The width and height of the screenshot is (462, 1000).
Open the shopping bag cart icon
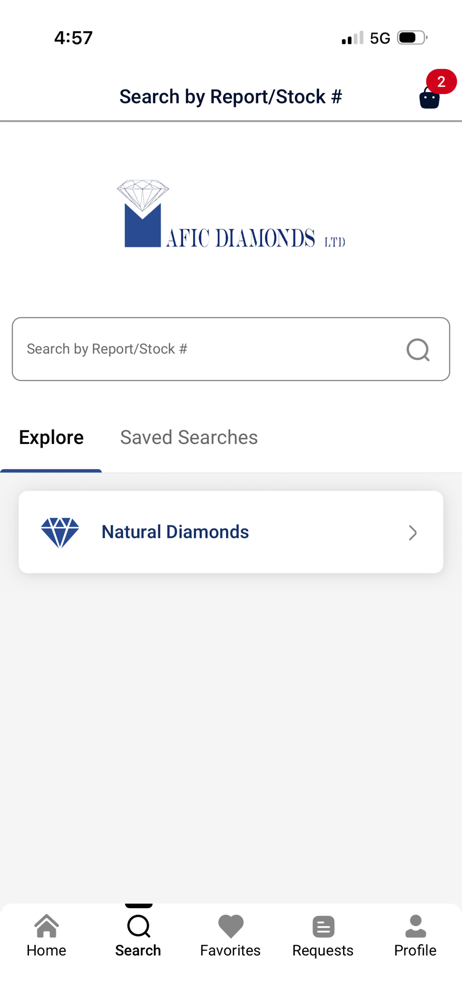pos(429,98)
